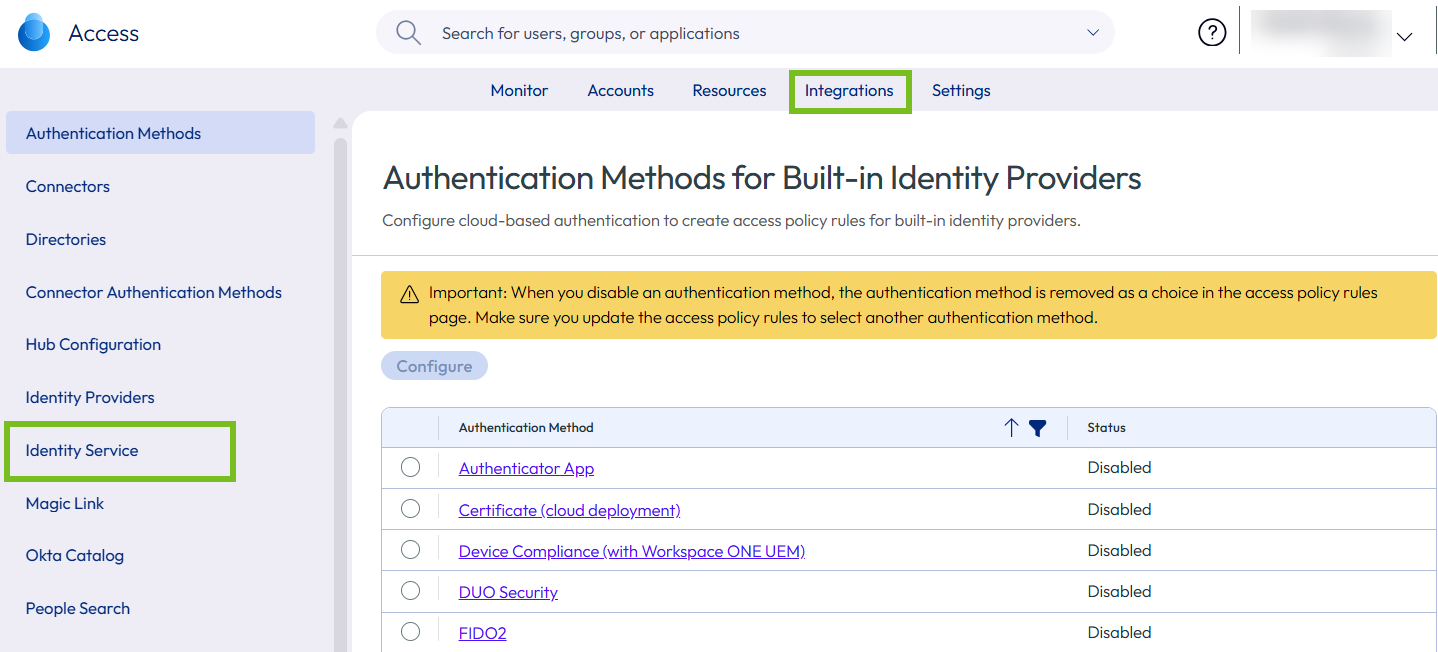
Task: Expand the user account dropdown chevron
Action: [x=1404, y=37]
